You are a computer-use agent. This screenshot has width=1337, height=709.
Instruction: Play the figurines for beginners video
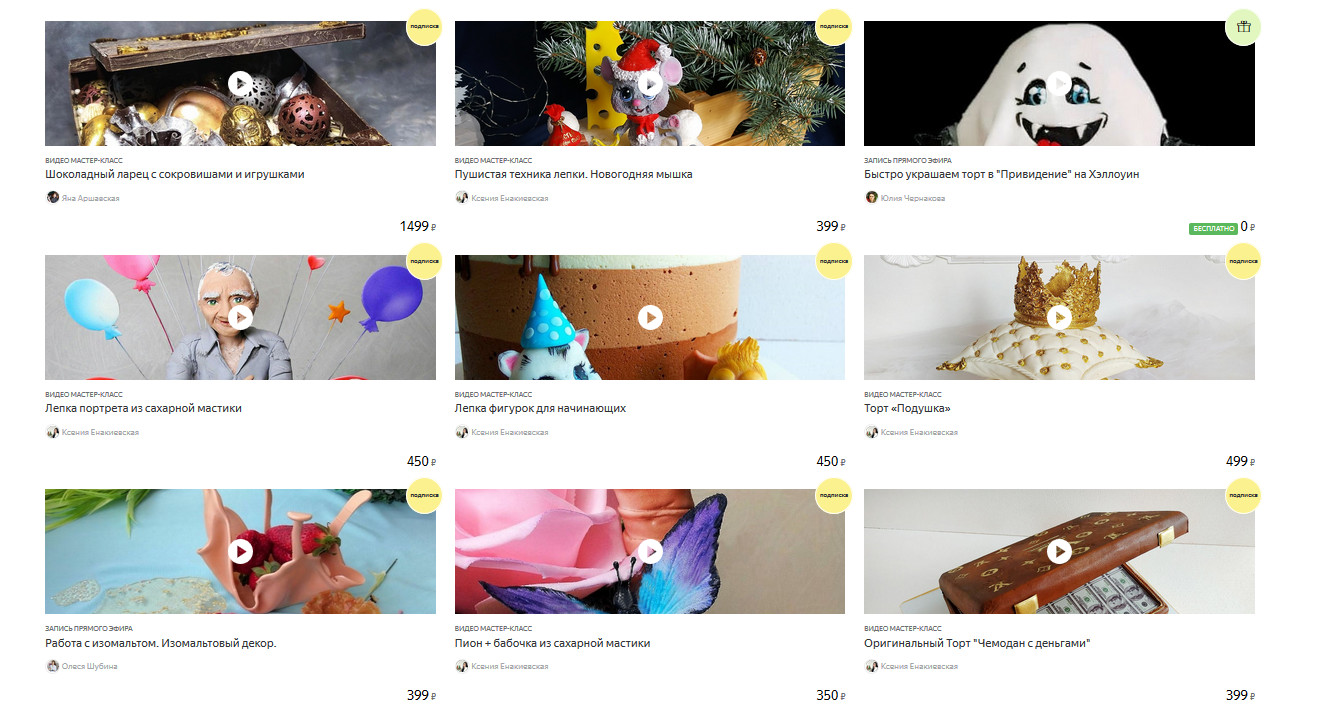coord(650,317)
